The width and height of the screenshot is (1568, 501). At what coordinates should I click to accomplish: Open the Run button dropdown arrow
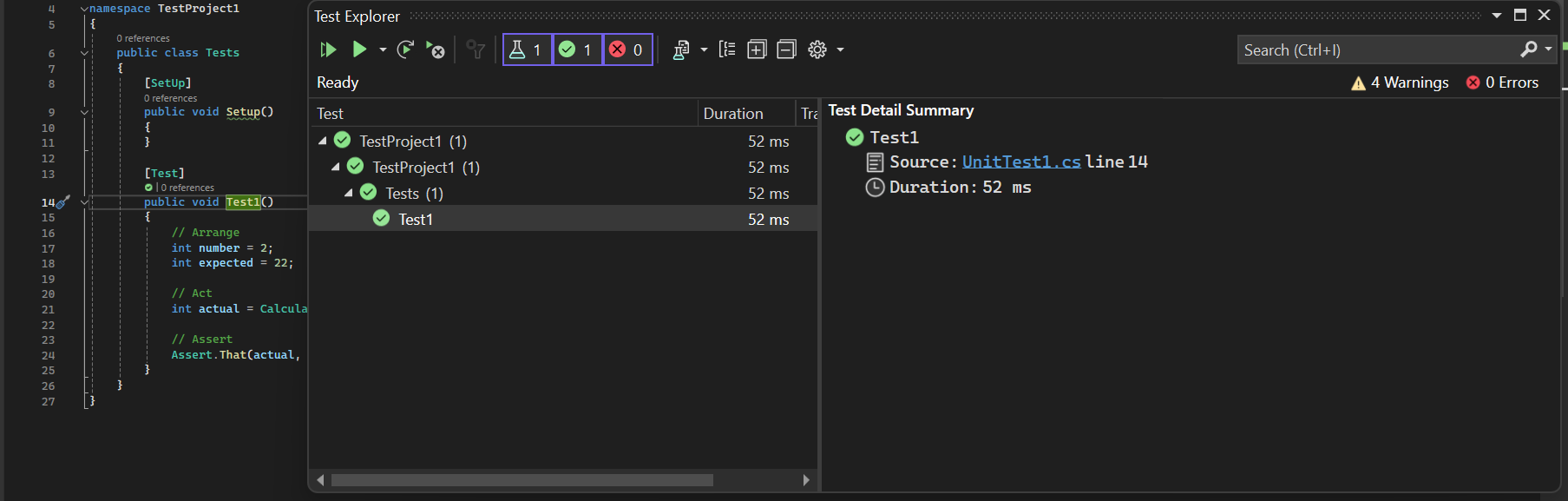pos(383,49)
